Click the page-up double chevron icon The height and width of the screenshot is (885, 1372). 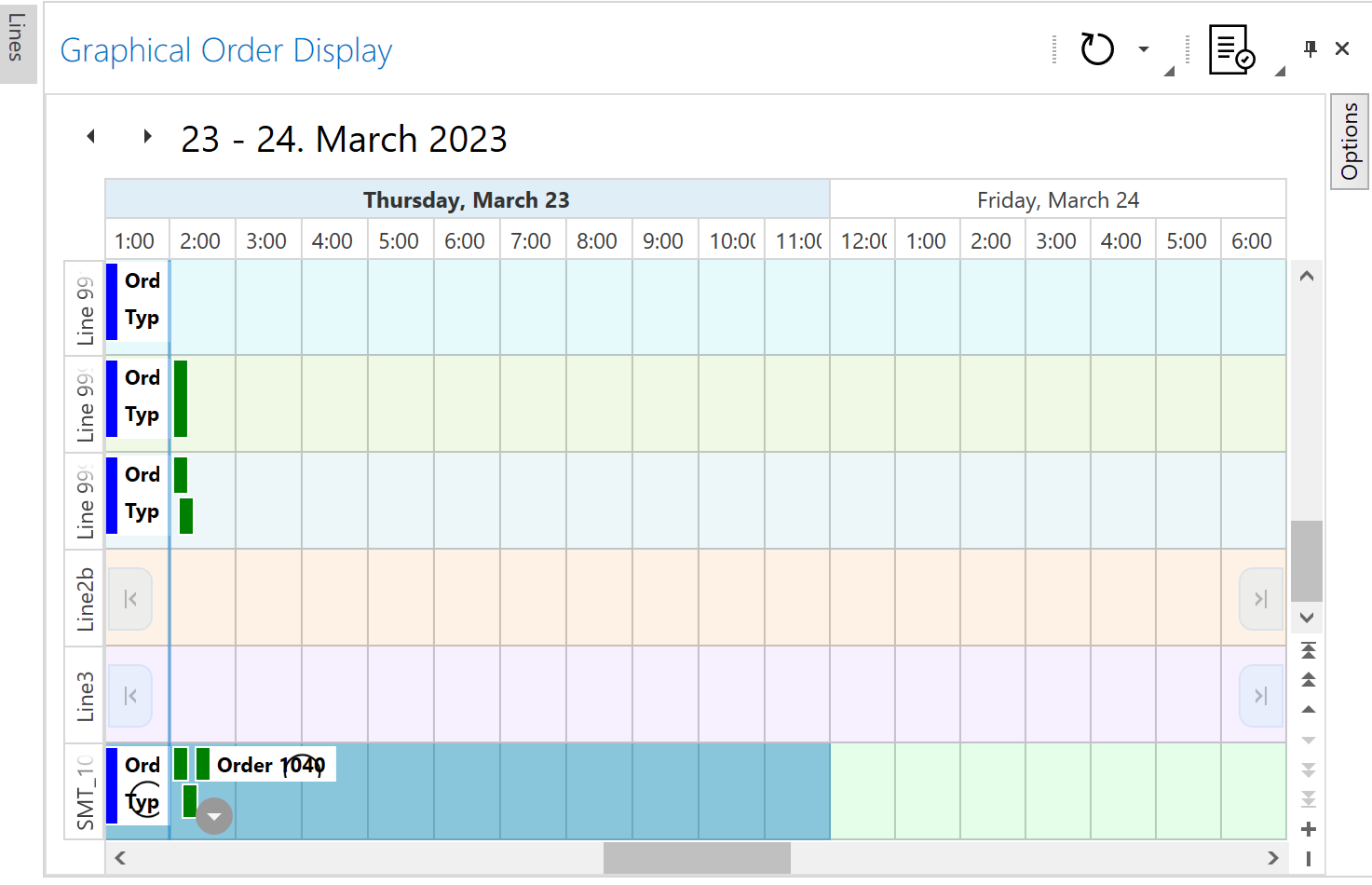pyautogui.click(x=1308, y=677)
